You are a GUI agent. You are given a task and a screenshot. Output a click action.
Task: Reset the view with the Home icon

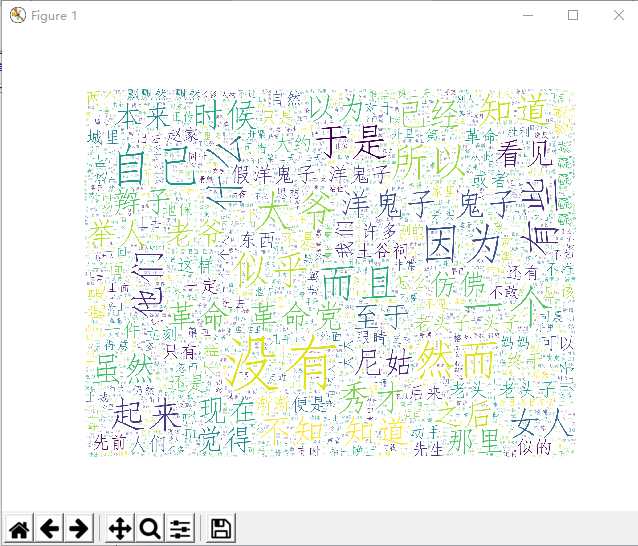(x=19, y=528)
